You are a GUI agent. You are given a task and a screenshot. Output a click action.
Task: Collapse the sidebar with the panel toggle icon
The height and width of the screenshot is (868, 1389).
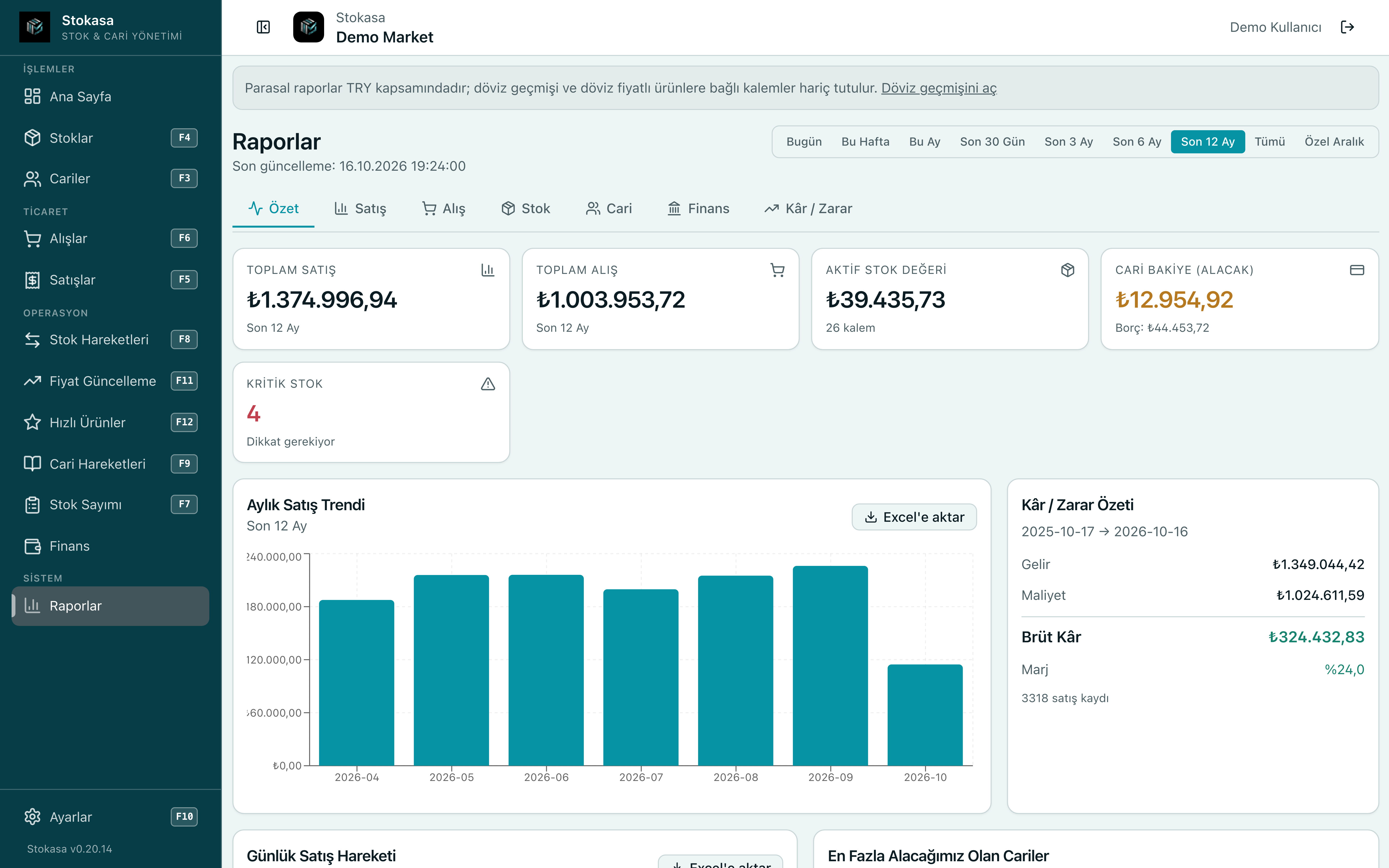click(263, 27)
